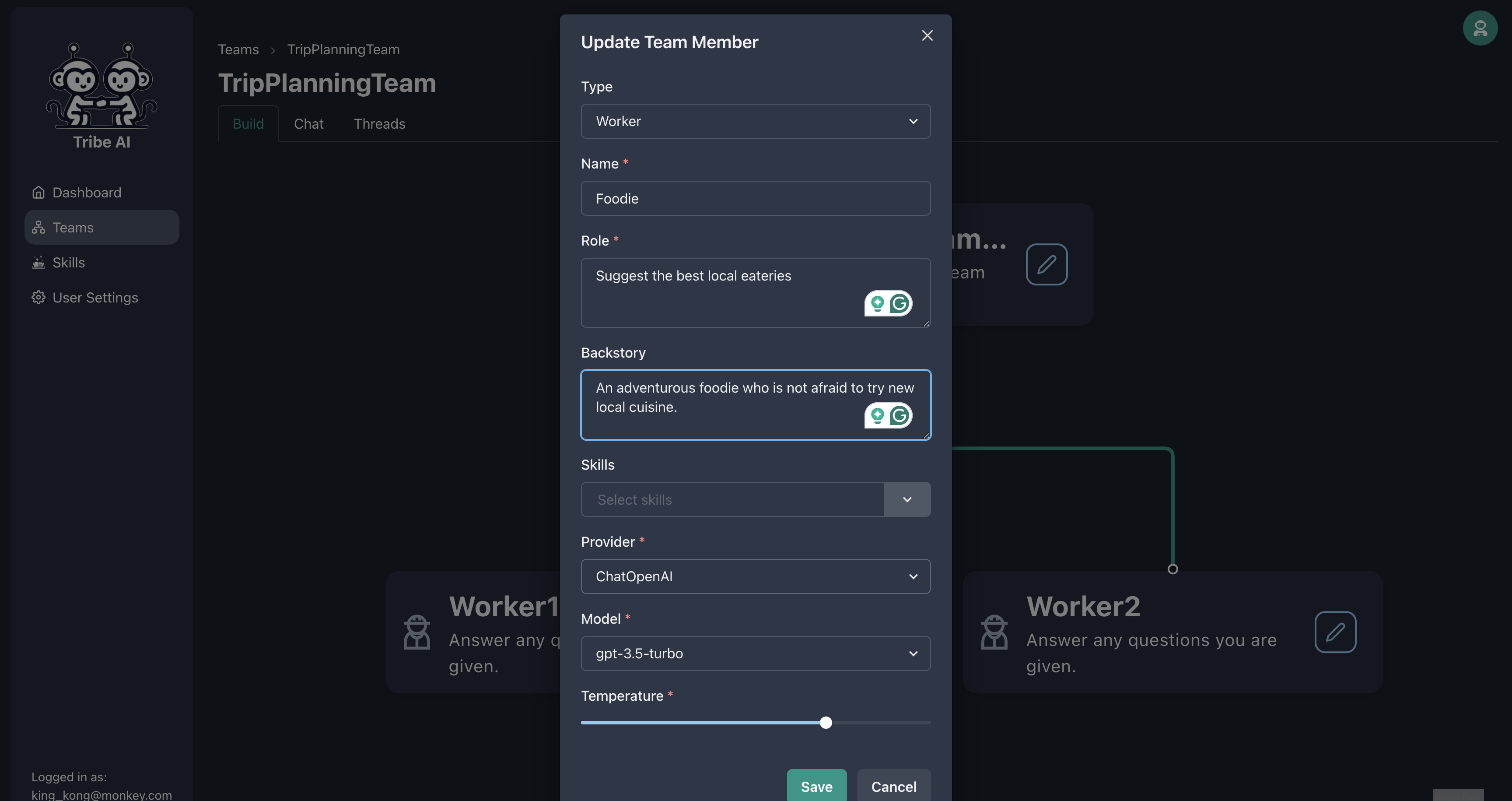Open the Model dropdown showing gpt-3.5-turbo
Viewport: 1512px width, 801px height.
[755, 653]
